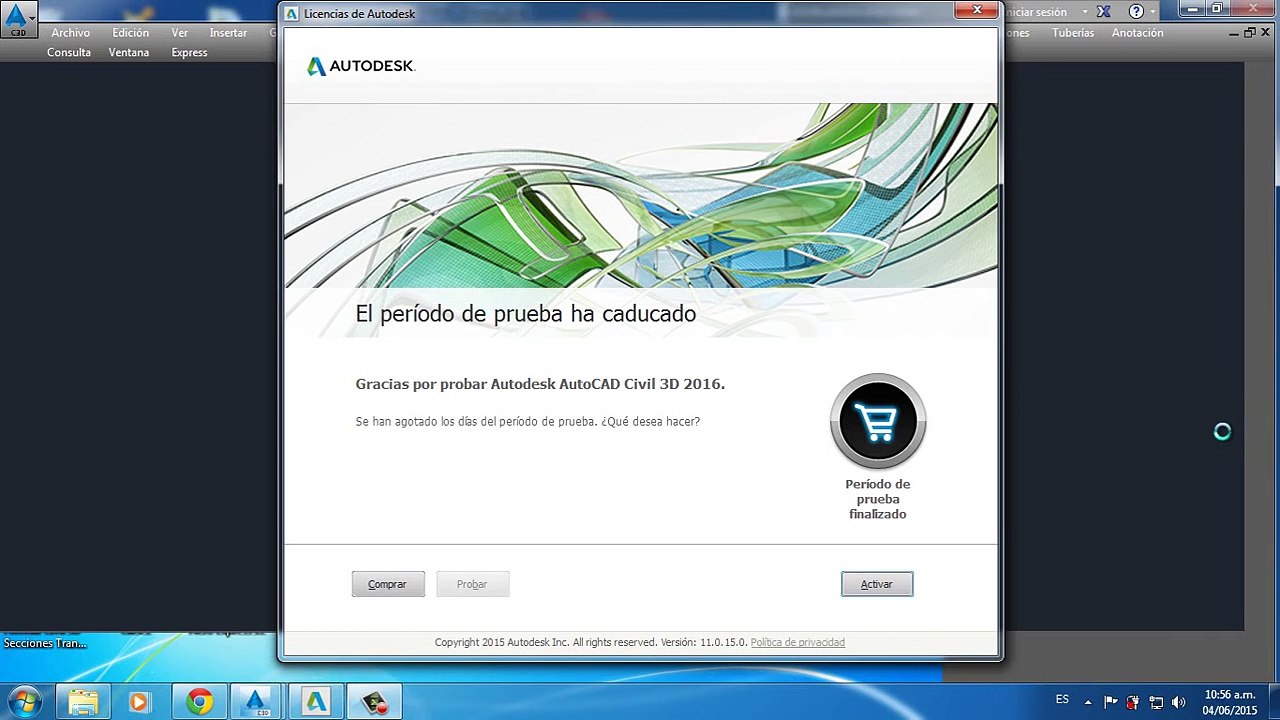This screenshot has height=720, width=1280.
Task: Open the recorder app taskbar icon
Action: tap(375, 702)
